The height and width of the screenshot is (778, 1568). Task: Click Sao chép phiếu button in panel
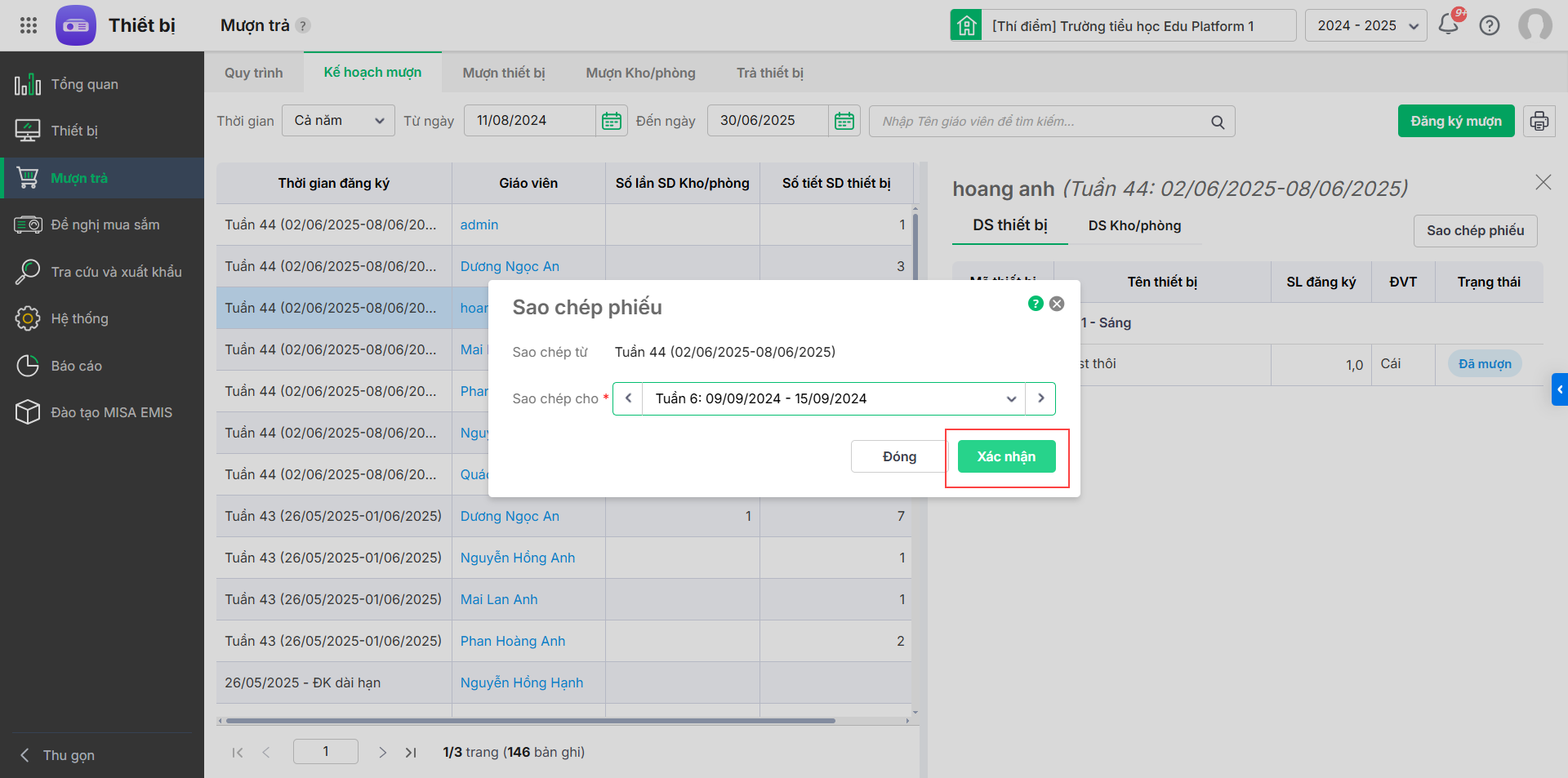coord(1476,231)
